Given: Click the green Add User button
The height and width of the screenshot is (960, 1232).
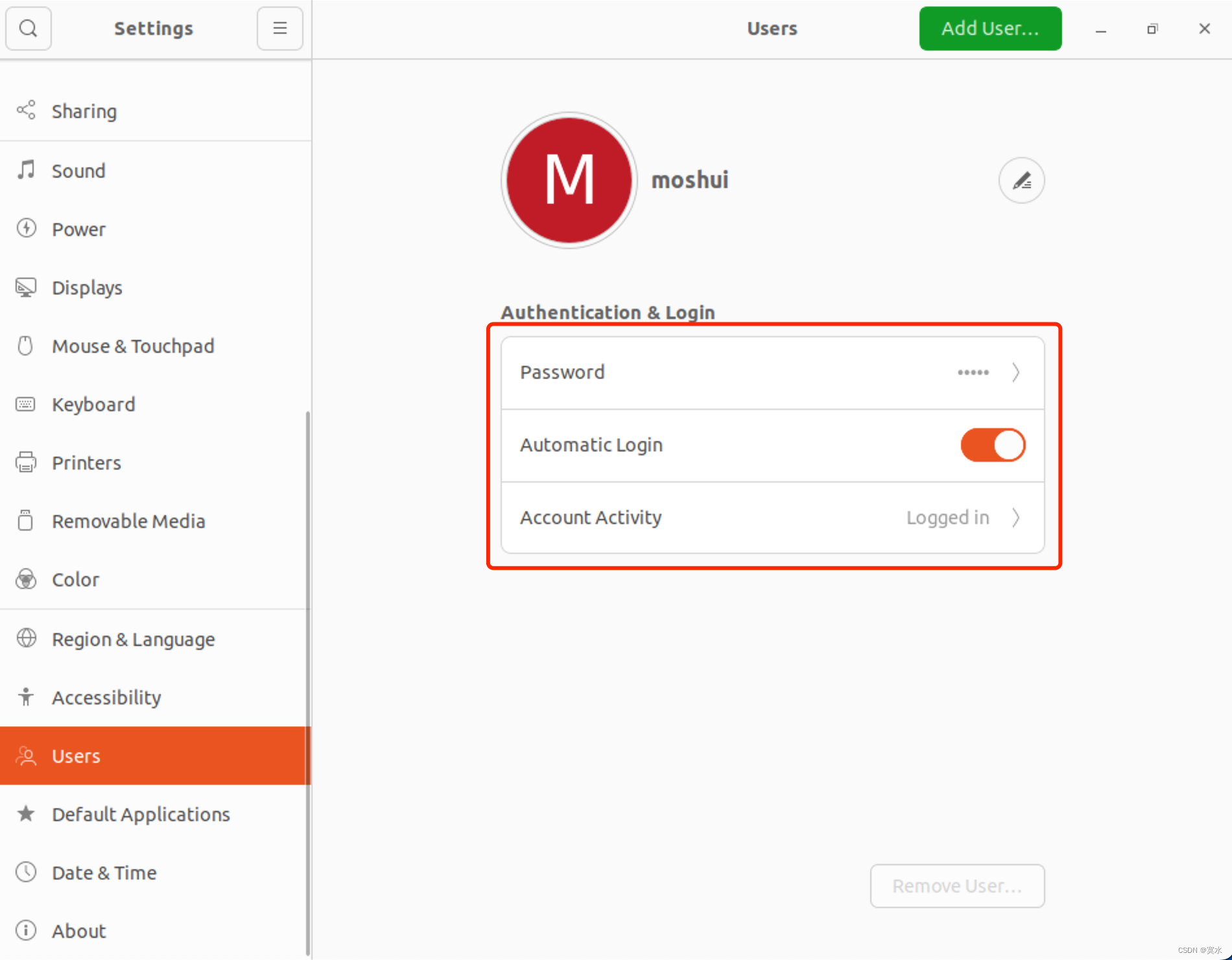Looking at the screenshot, I should 990,29.
